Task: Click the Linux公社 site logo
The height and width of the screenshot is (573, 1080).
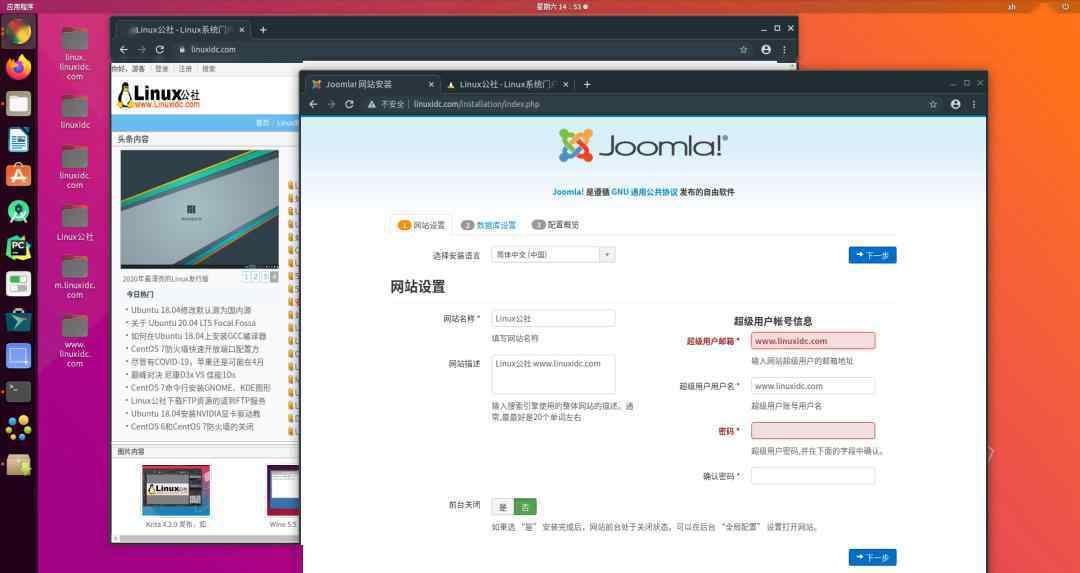Action: (158, 96)
